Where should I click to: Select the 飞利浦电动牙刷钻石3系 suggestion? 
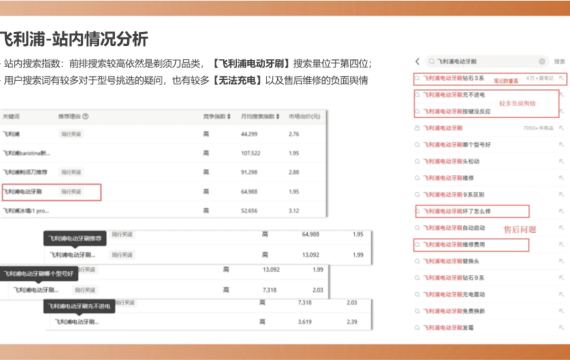click(454, 78)
